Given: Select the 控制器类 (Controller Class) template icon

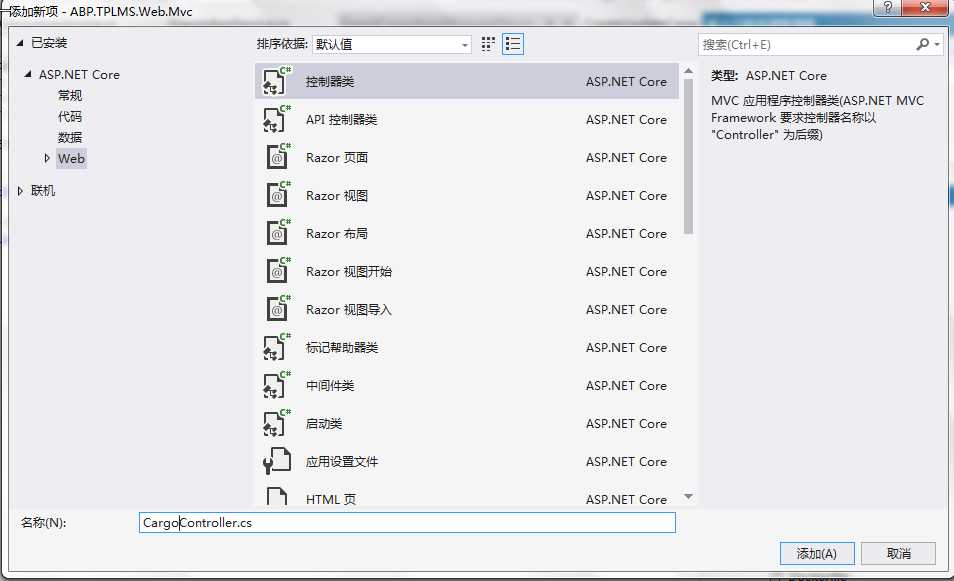Looking at the screenshot, I should click(x=271, y=81).
